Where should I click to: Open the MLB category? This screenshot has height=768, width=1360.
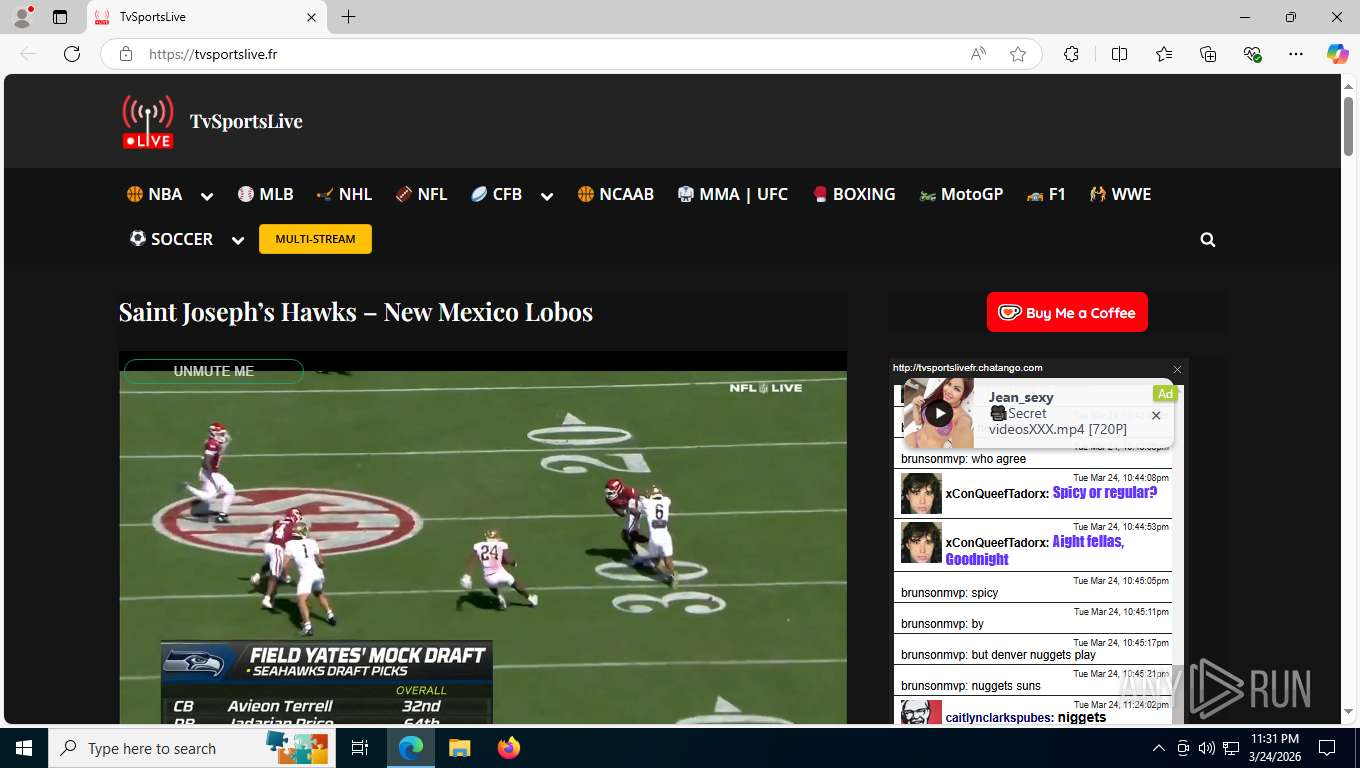pos(265,194)
